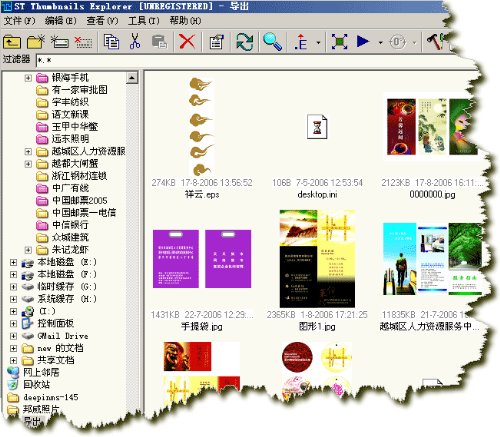The width and height of the screenshot is (500, 437).
Task: Select the 宇丰纺织 folder
Action: click(70, 102)
